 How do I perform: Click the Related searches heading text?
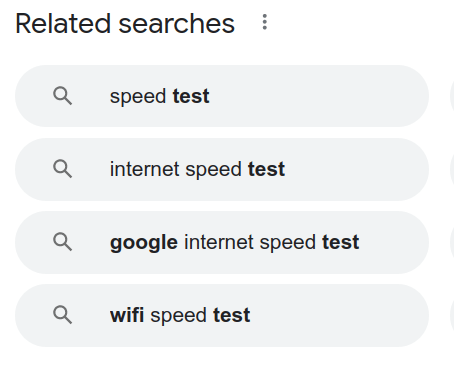[125, 24]
